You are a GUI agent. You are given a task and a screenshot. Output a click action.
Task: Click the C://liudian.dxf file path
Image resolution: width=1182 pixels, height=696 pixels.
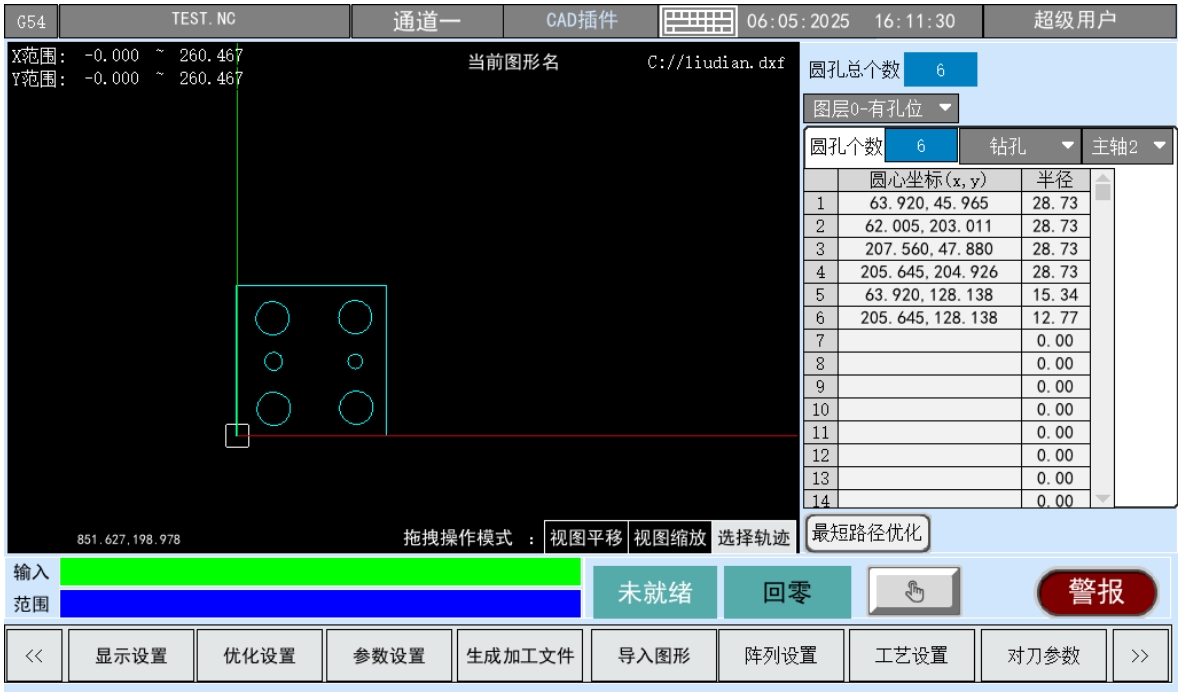tap(716, 63)
